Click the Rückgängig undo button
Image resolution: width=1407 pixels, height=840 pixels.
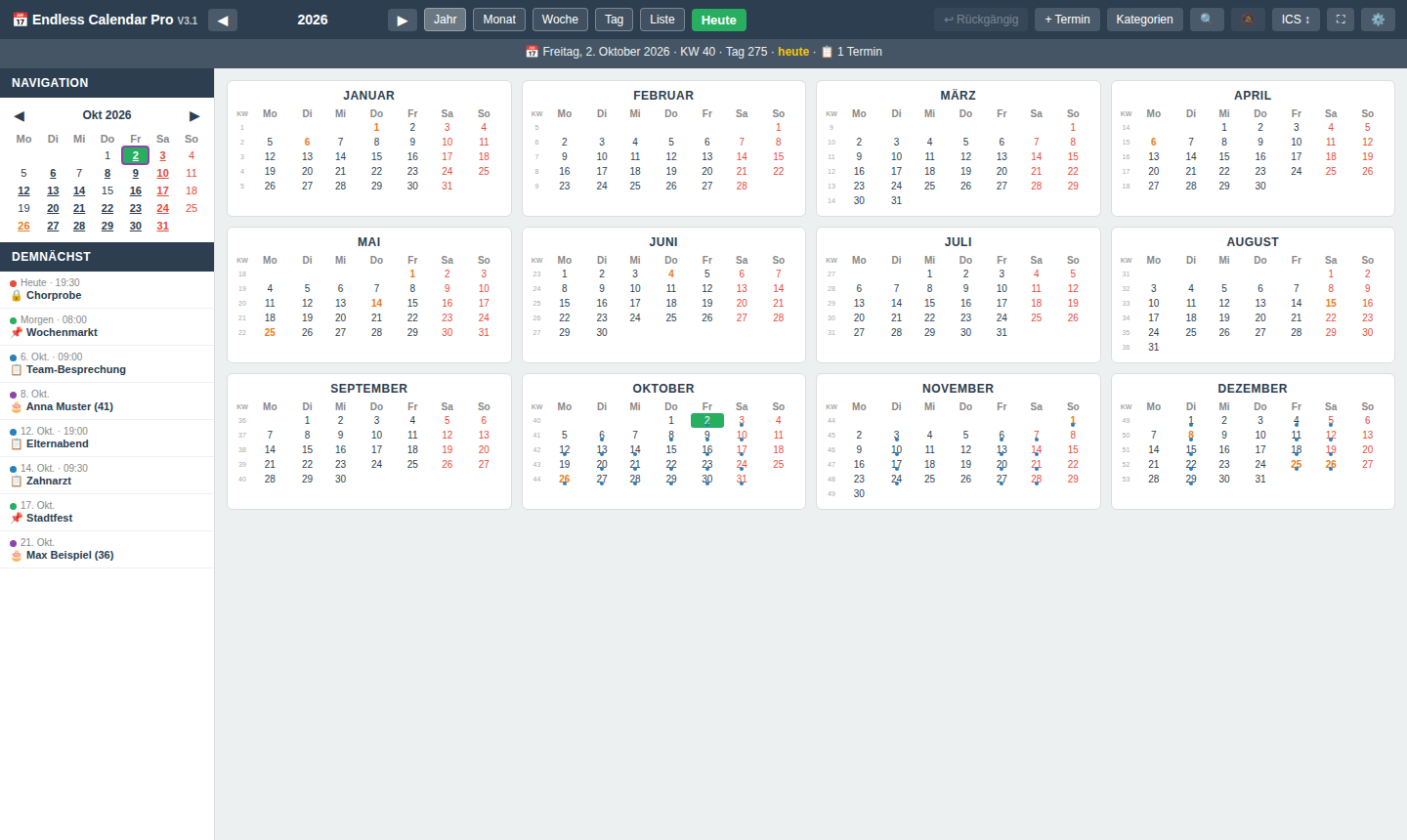[x=981, y=20]
